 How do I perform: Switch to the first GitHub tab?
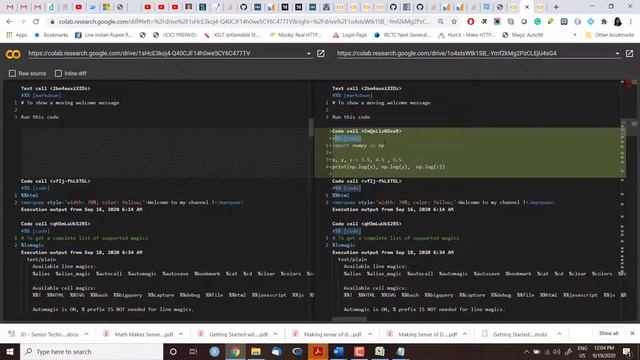coord(243,7)
